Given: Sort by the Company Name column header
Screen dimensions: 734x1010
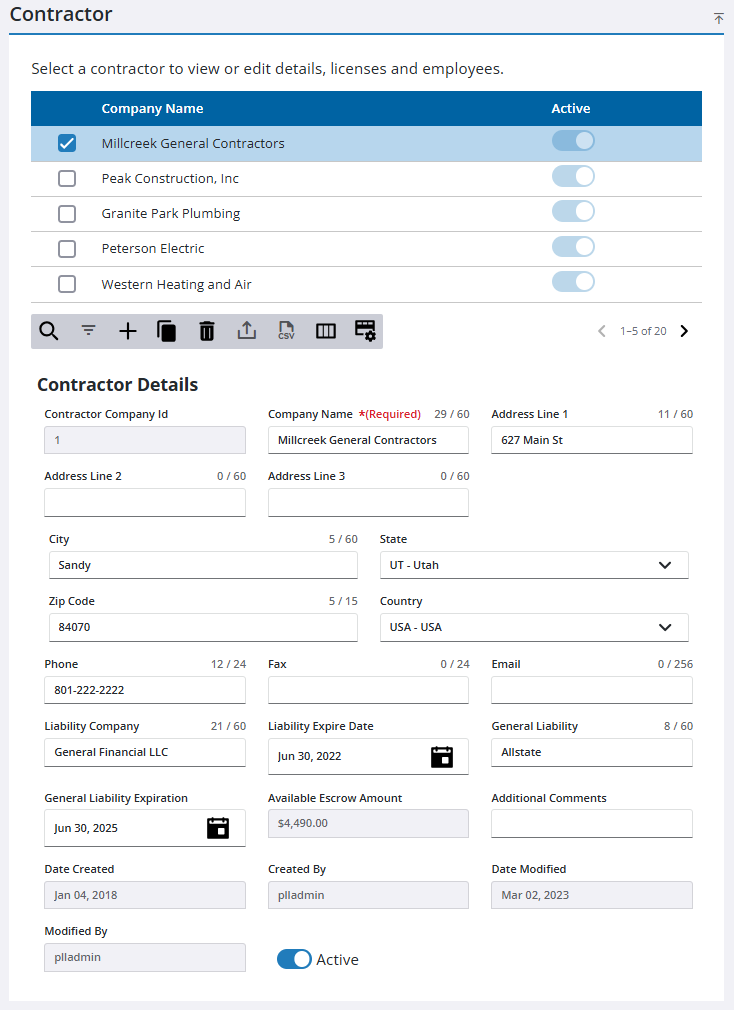Looking at the screenshot, I should pos(152,108).
